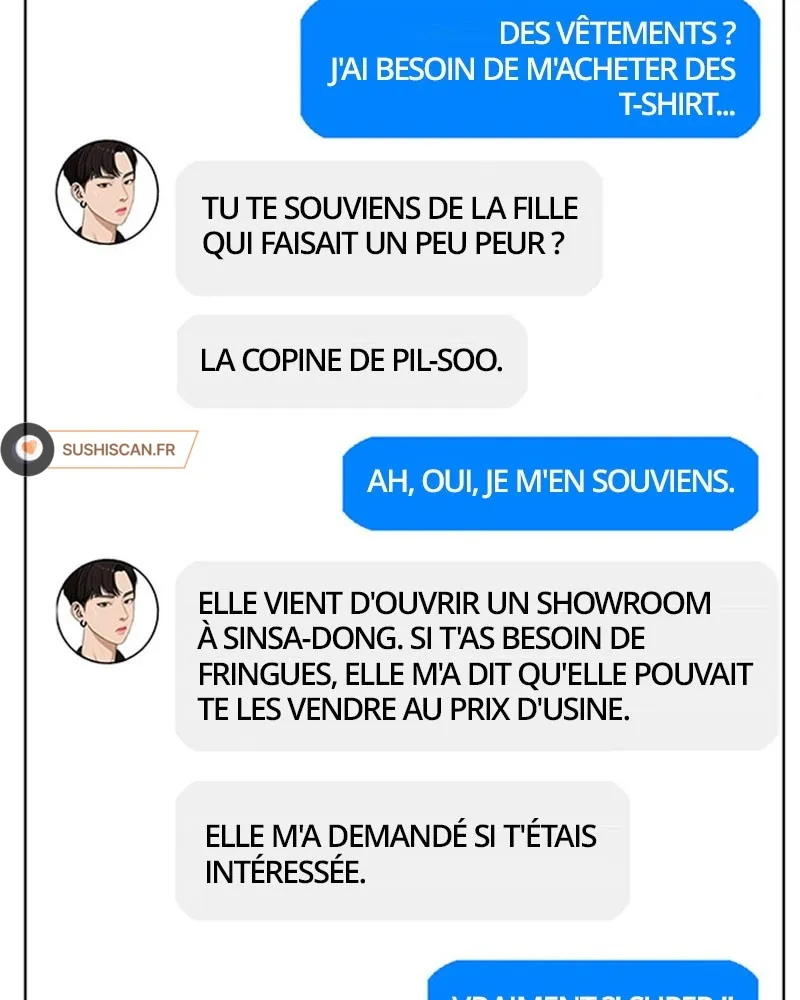
Task: Select the 'LA COPINE DE PIL-SOO.' message bubble
Action: [x=352, y=361]
